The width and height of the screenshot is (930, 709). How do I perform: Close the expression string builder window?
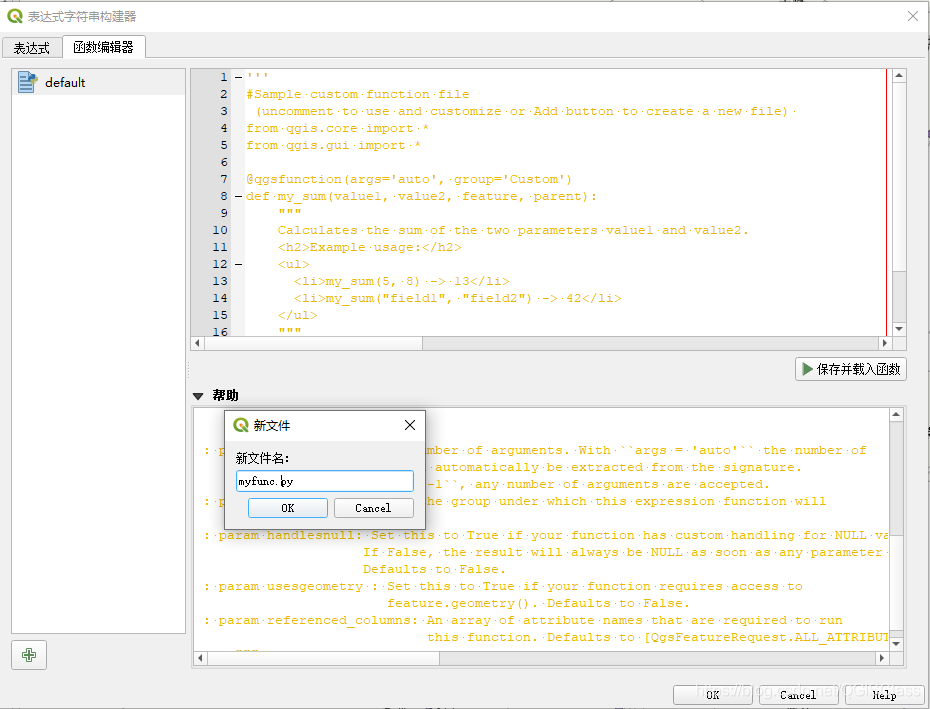tap(913, 16)
